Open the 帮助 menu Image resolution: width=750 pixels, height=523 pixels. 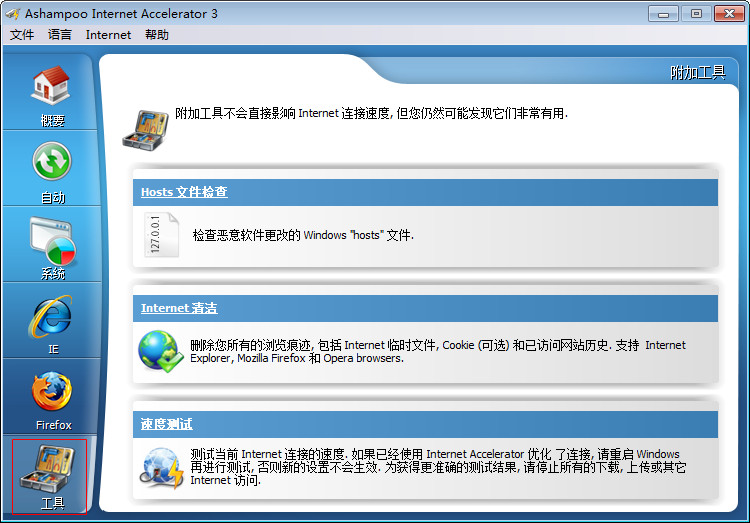[157, 35]
